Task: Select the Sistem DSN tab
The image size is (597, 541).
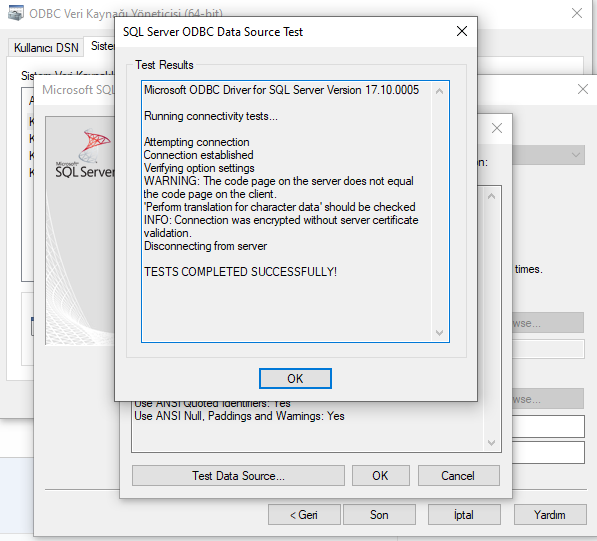Action: (100, 46)
